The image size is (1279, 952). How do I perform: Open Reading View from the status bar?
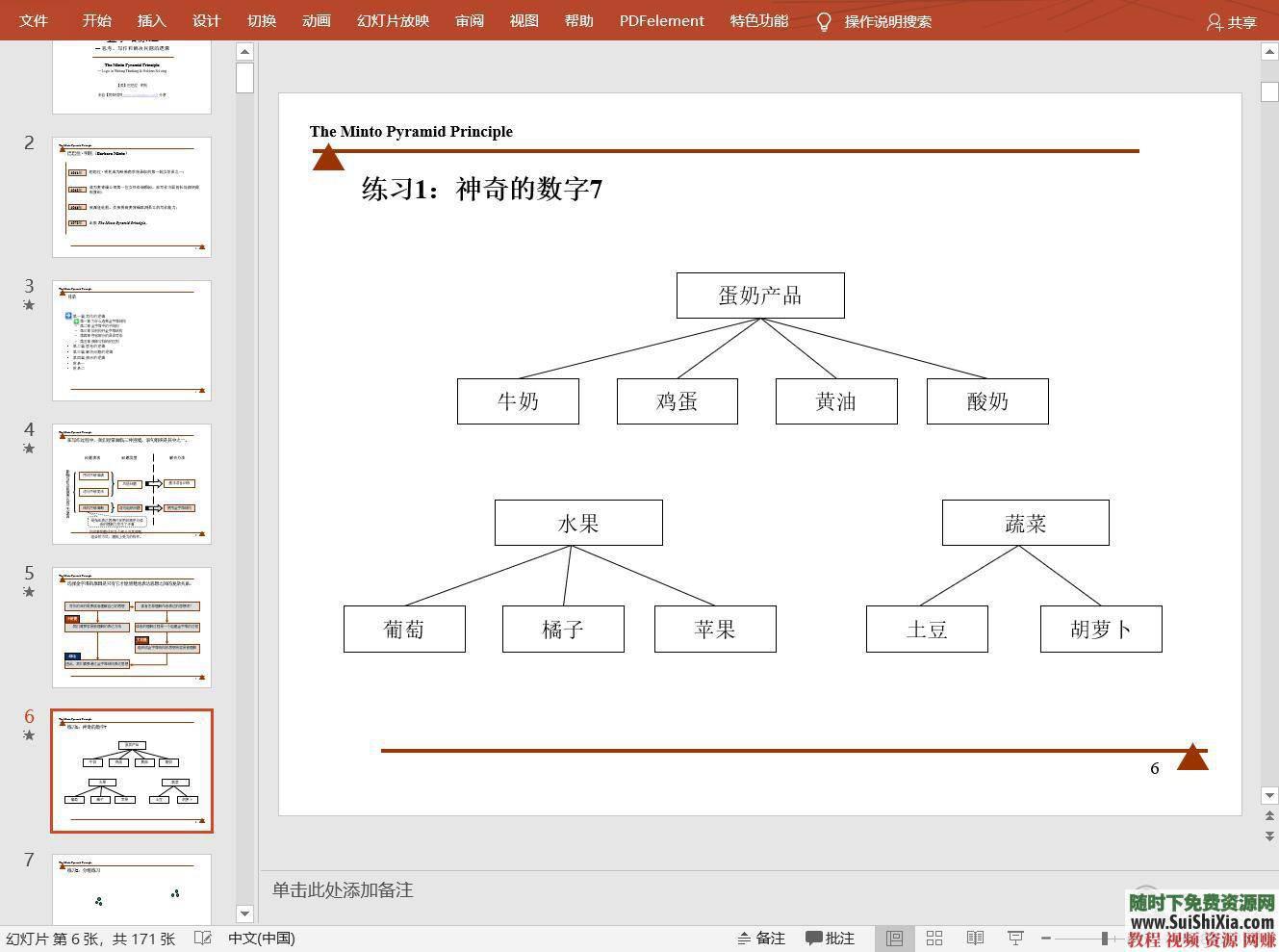click(975, 938)
